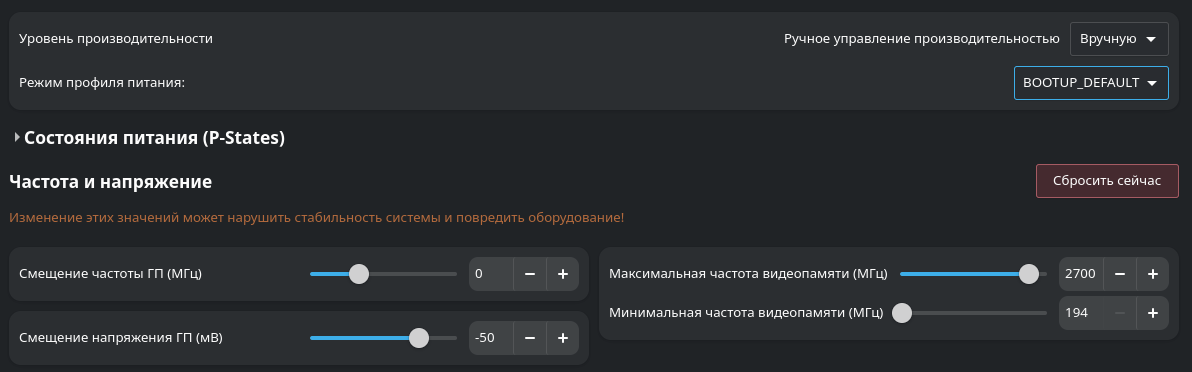The image size is (1192, 372).
Task: Focus the maximum memory frequency field showing 2700
Action: [x=1081, y=274]
